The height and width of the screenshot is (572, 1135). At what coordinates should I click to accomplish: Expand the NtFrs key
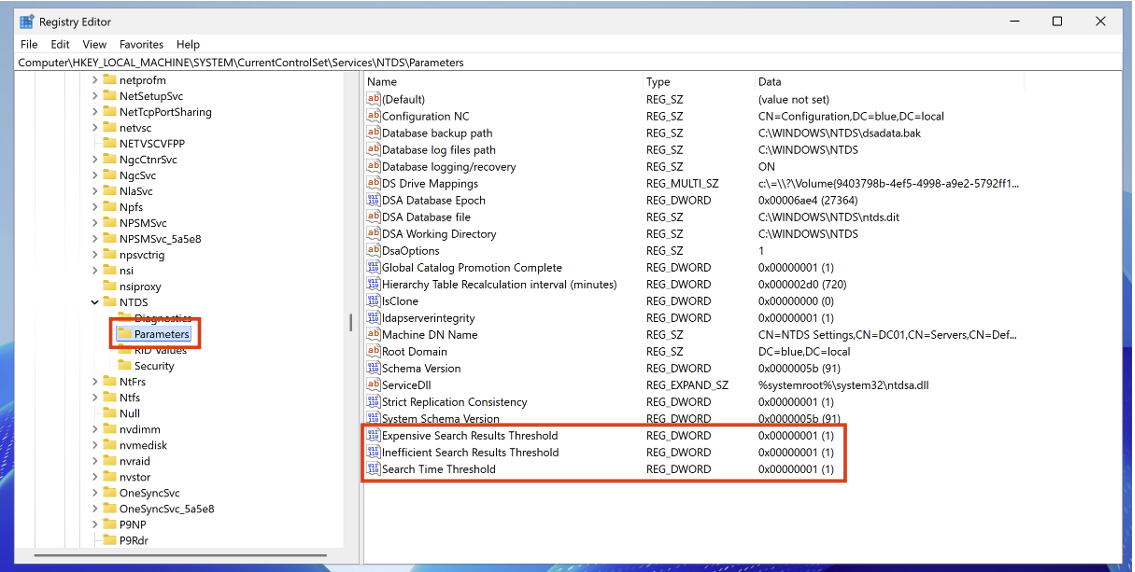click(95, 382)
